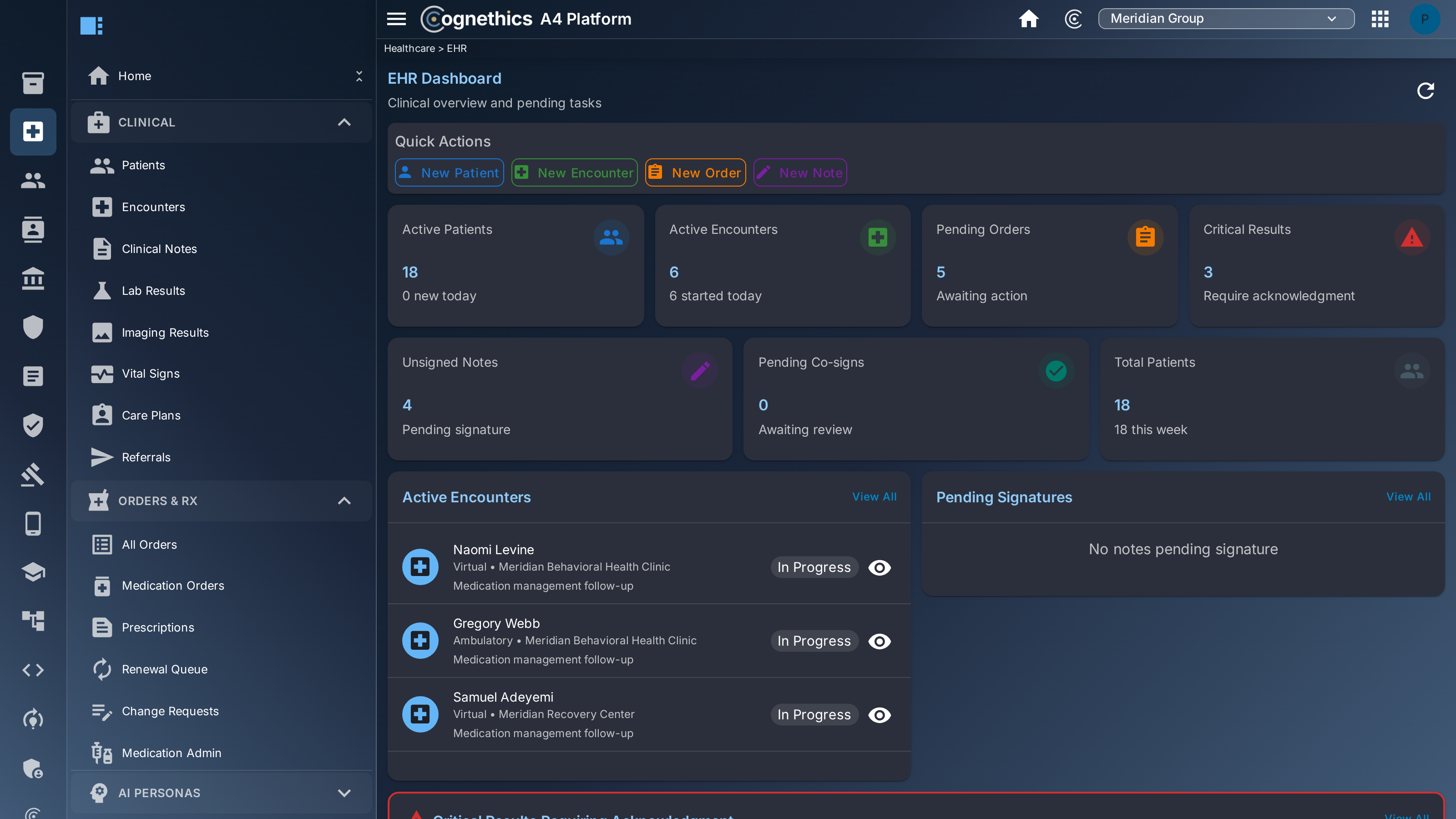The height and width of the screenshot is (819, 1456).
Task: Select the archive box icon in left rail
Action: pos(33,82)
